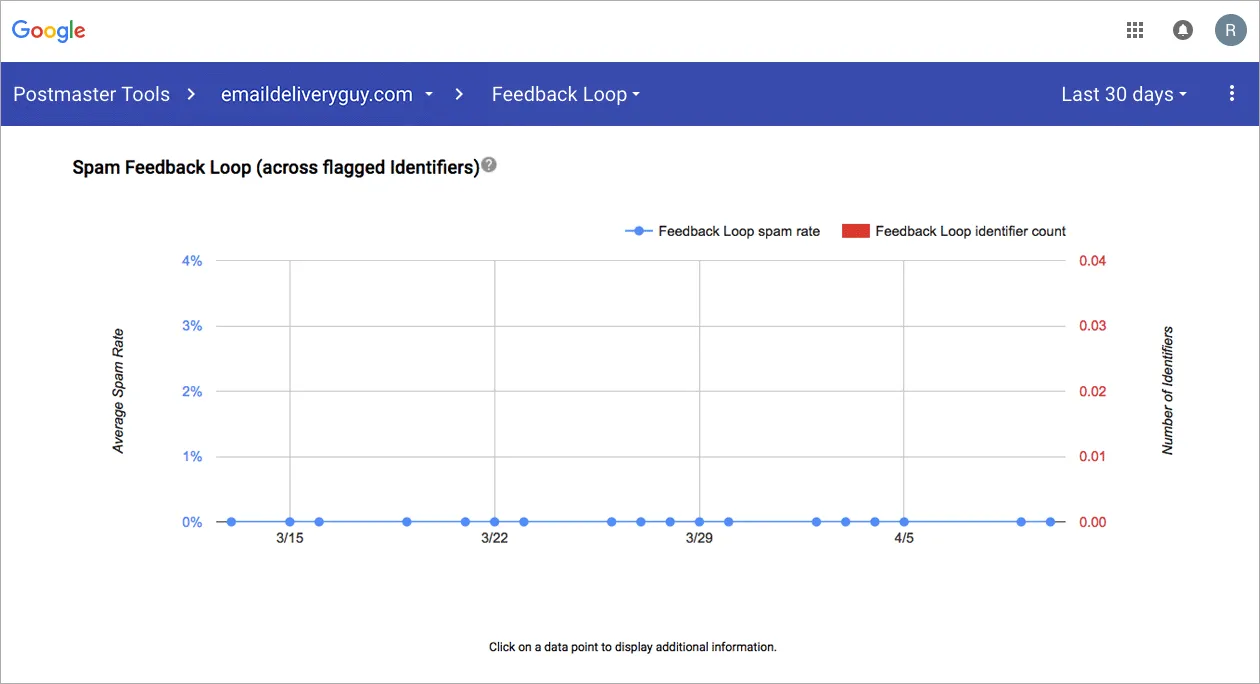The width and height of the screenshot is (1260, 684).
Task: Open the emaildeliveryguy.com domain dropdown
Action: [327, 94]
